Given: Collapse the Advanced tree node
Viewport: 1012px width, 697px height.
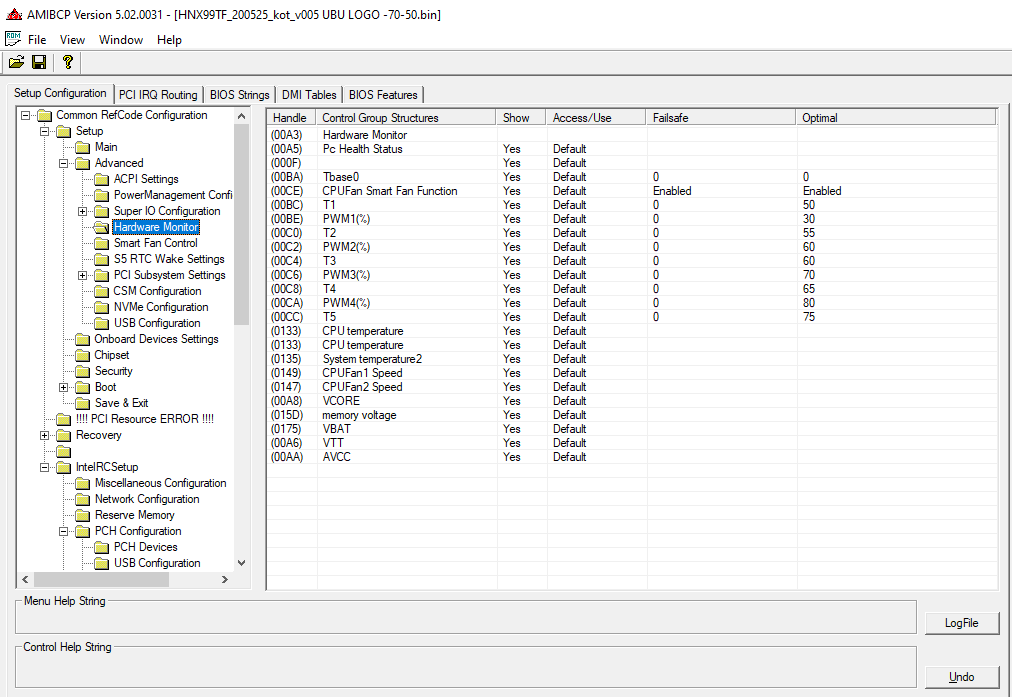Looking at the screenshot, I should pyautogui.click(x=63, y=163).
